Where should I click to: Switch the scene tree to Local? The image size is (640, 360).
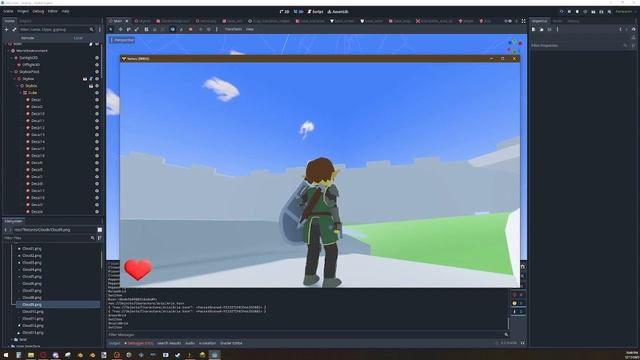pos(78,38)
